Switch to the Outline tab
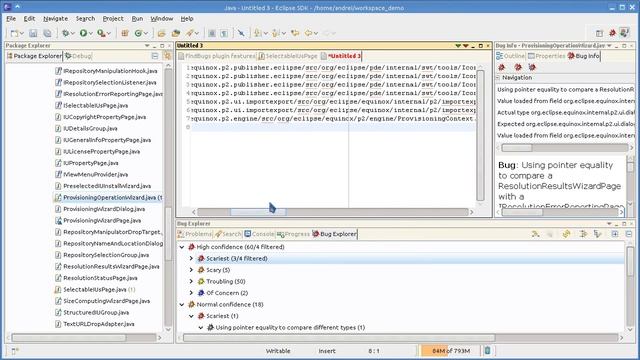The image size is (640, 360). click(x=510, y=56)
